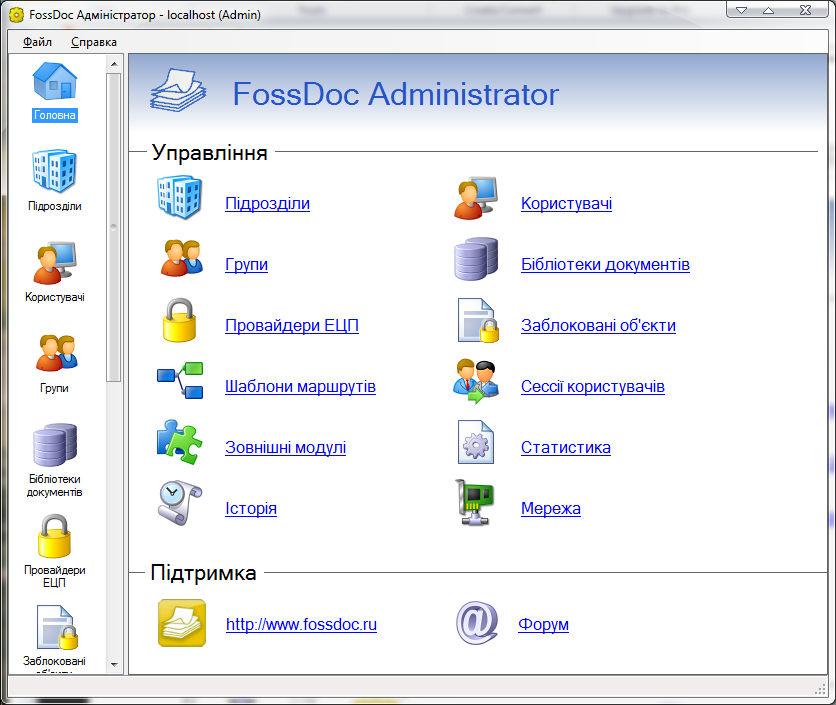The width and height of the screenshot is (836, 705).
Task: Click the Користувачі user icon in main panel
Action: tap(476, 198)
